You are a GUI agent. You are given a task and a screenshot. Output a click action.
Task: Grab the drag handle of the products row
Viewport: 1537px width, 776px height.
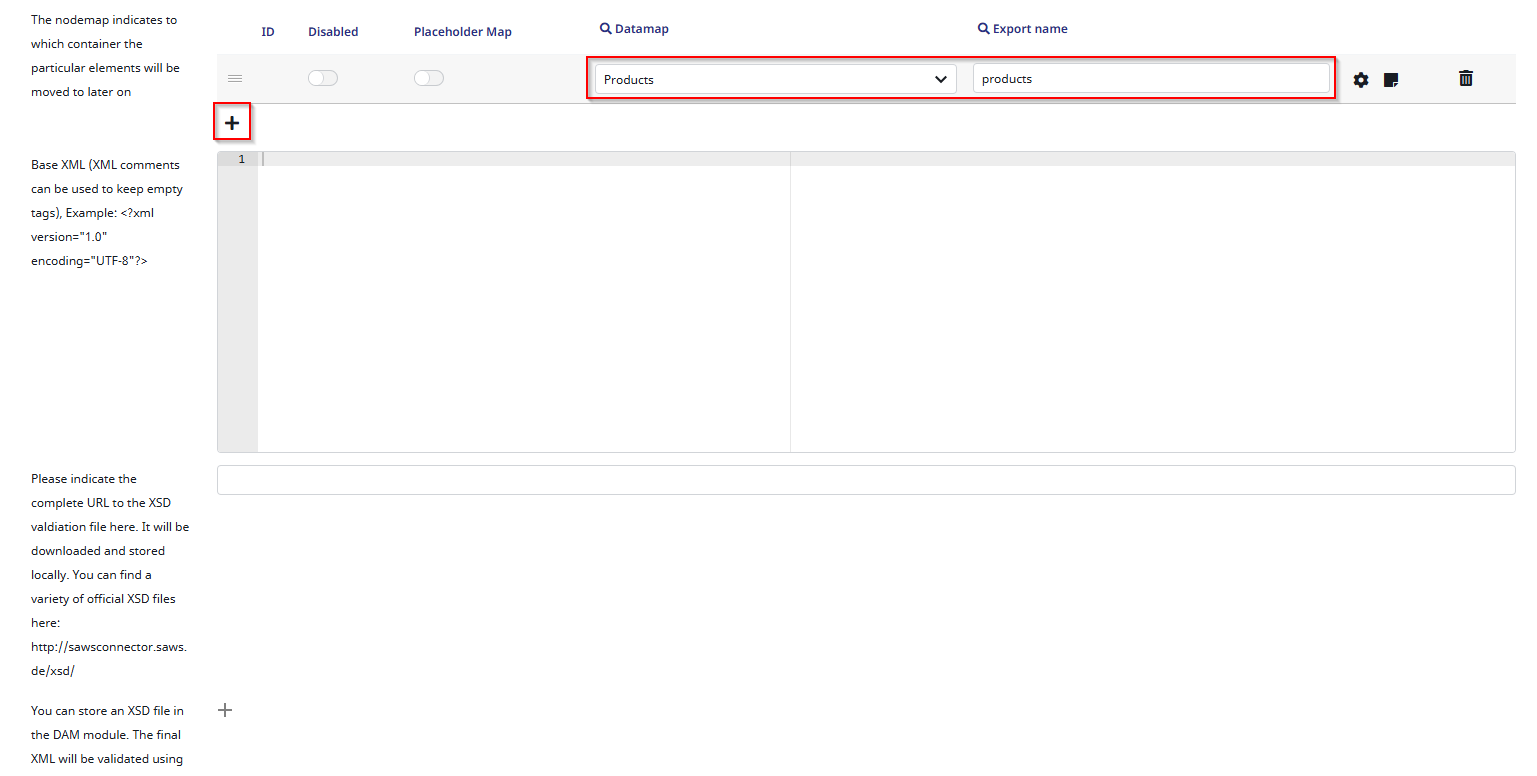click(235, 78)
